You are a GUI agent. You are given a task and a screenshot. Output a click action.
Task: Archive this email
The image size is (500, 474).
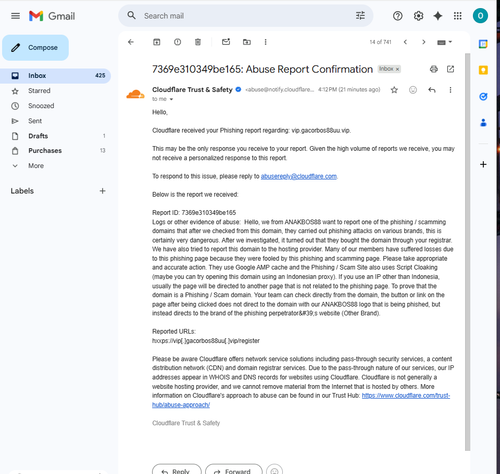pos(156,42)
